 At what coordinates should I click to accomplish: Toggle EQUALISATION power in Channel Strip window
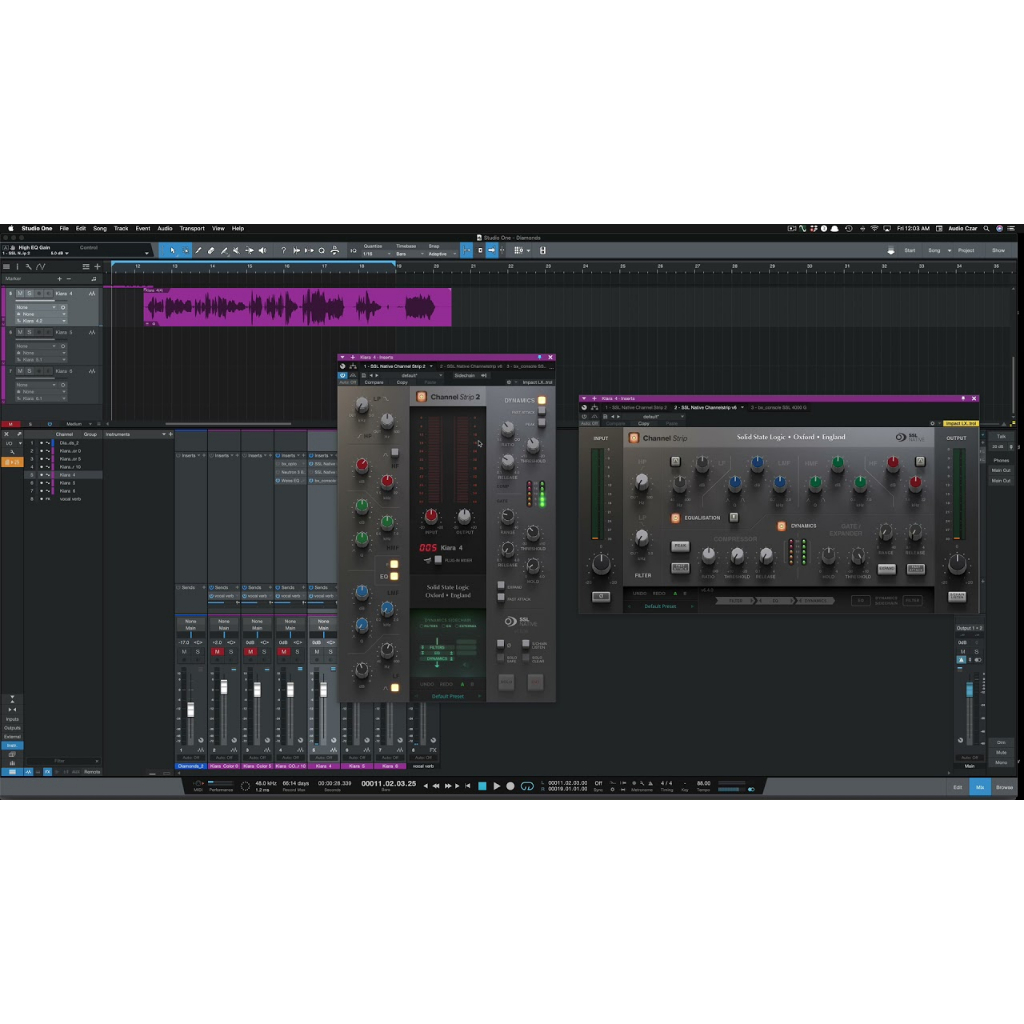(x=675, y=518)
